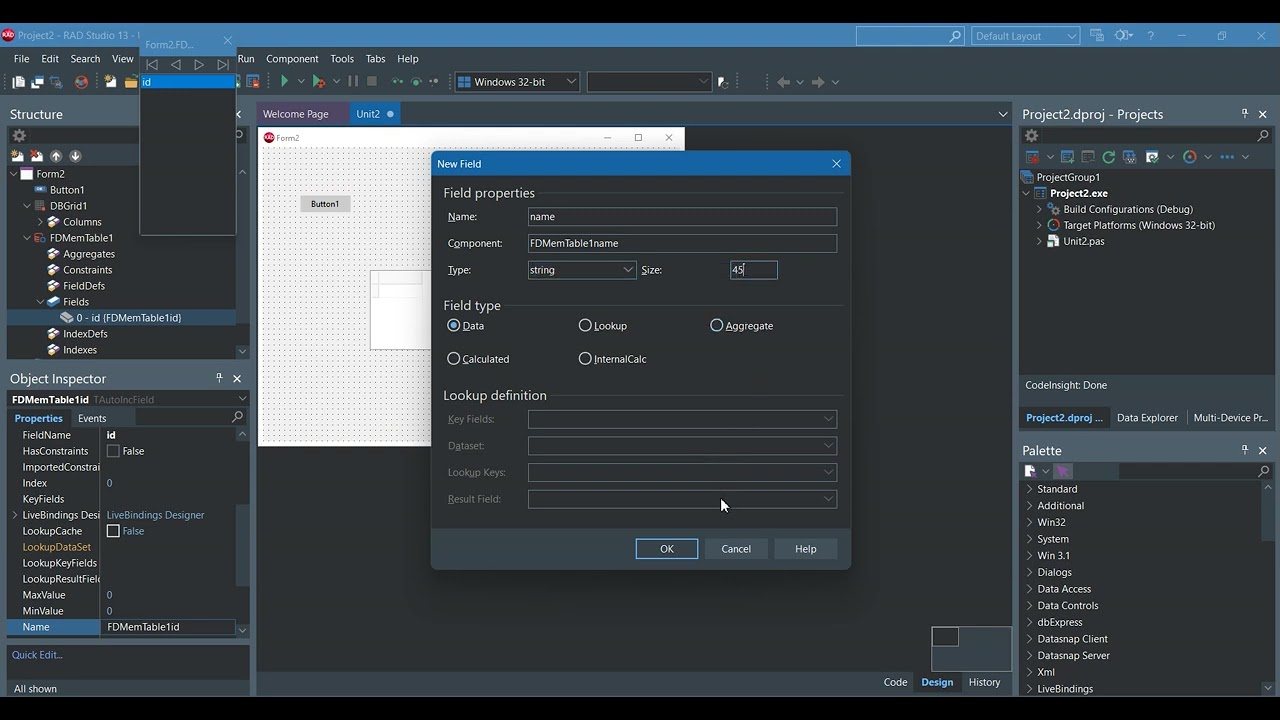Click the LiveBindings Designer value link
This screenshot has width=1280, height=720.
click(x=155, y=515)
